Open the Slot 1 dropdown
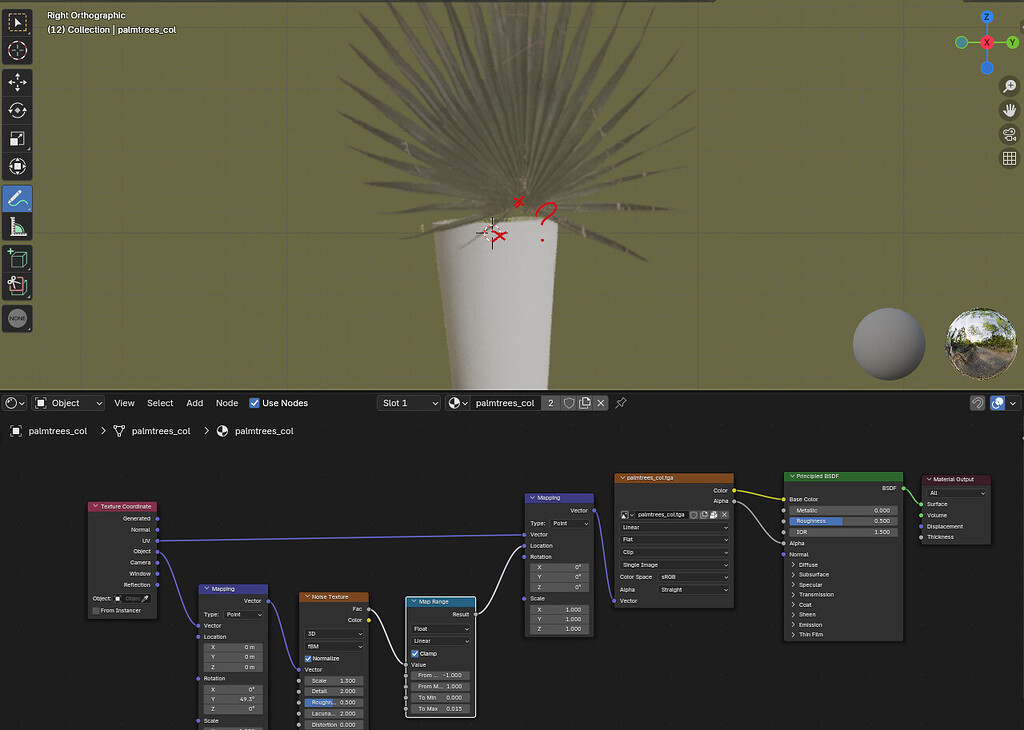Viewport: 1024px width, 730px height. tap(409, 403)
